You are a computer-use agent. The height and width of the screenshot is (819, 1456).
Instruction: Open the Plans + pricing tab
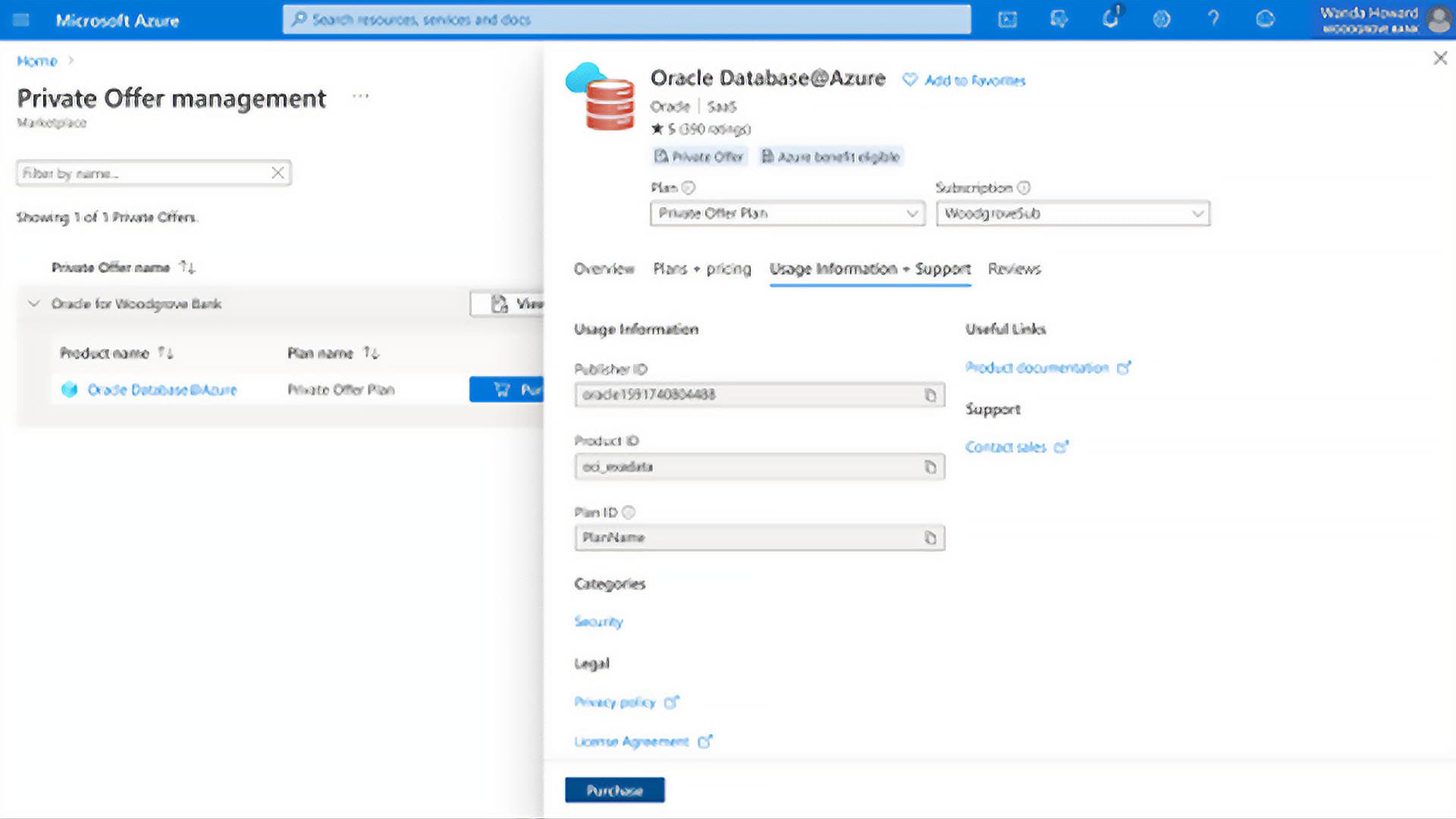point(701,269)
